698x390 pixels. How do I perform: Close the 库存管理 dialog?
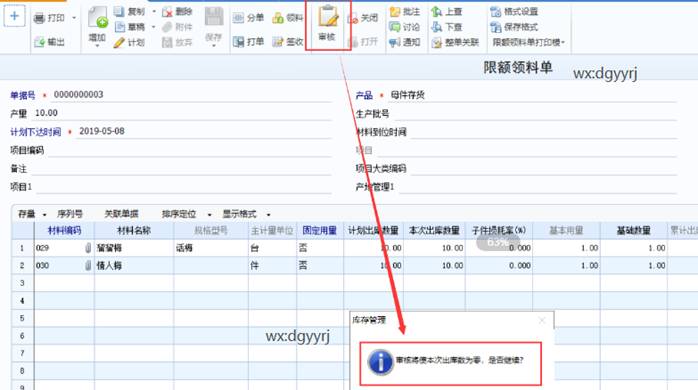pyautogui.click(x=542, y=321)
